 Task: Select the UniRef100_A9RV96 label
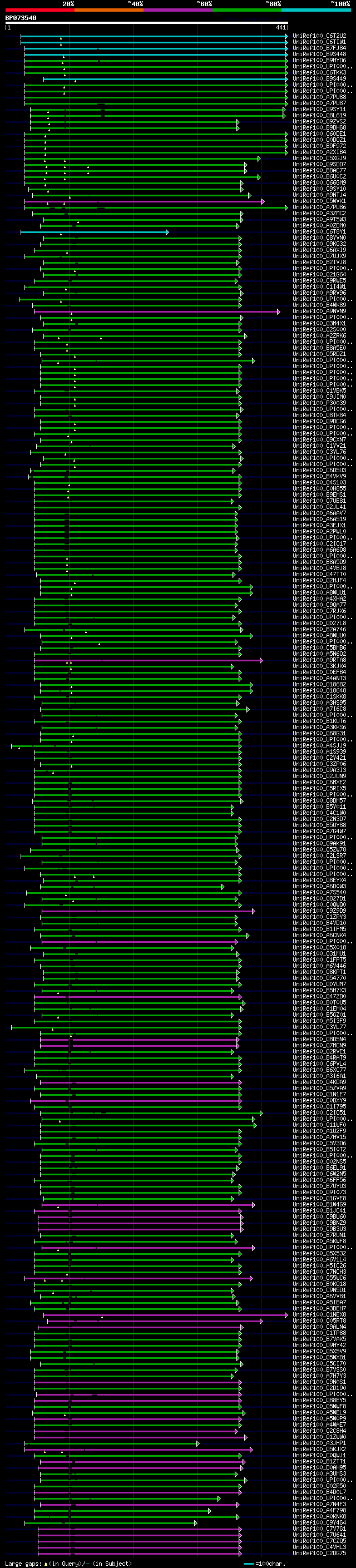319,293
